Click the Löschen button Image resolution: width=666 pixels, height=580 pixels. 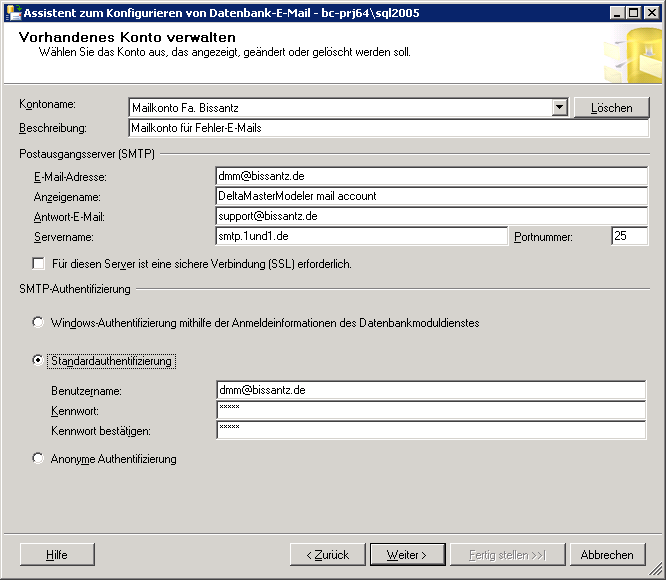click(611, 108)
